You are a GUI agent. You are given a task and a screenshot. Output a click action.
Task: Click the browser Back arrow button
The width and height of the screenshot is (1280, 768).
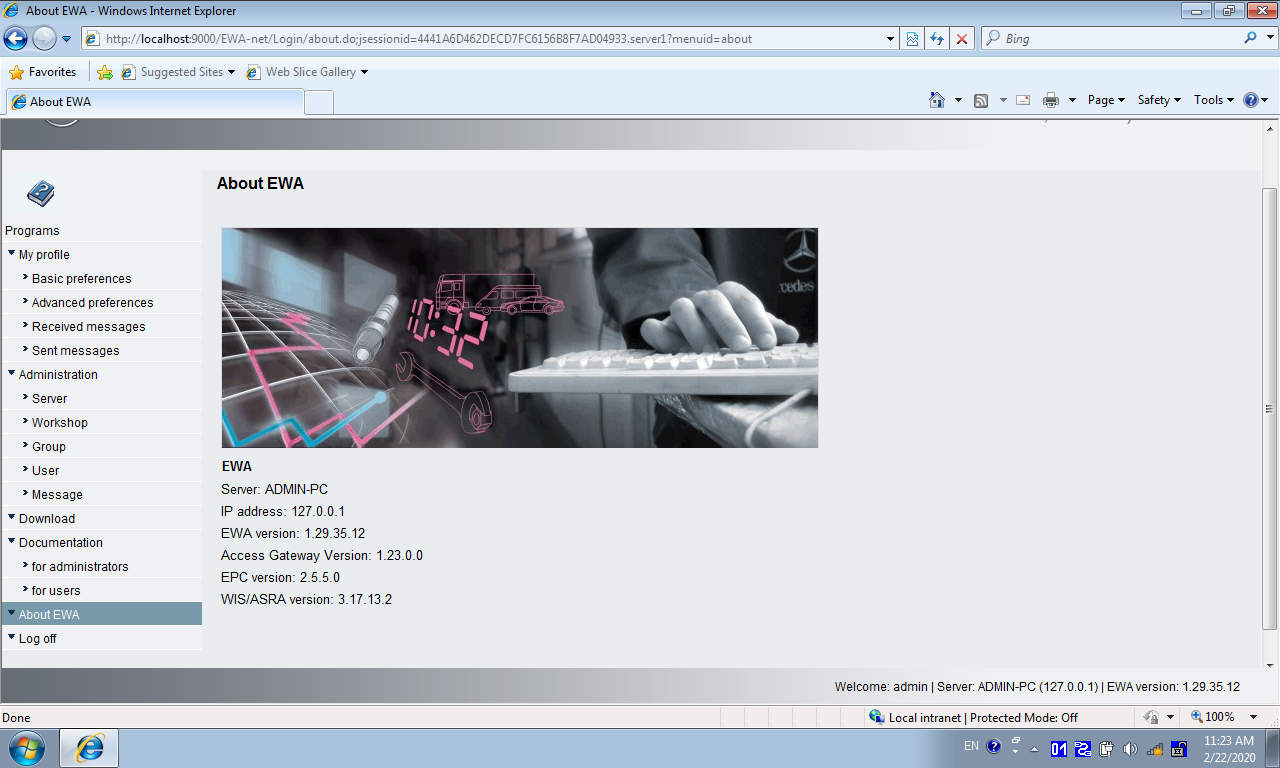tap(16, 39)
